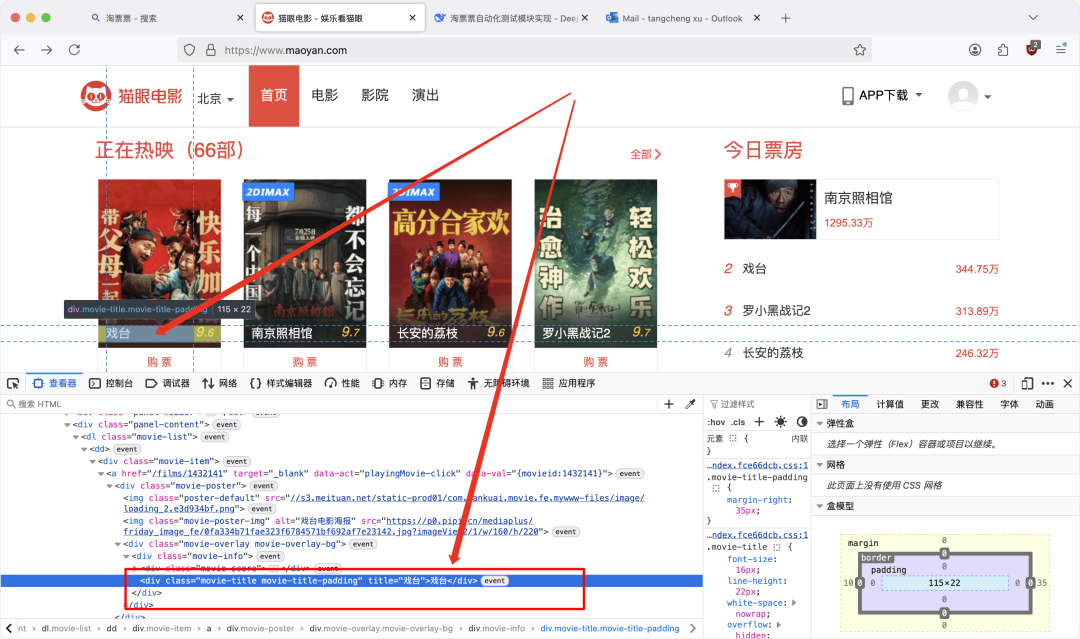Viewport: 1080px width, 639px height.
Task: Toggle the .cls class editor panel
Action: point(737,421)
